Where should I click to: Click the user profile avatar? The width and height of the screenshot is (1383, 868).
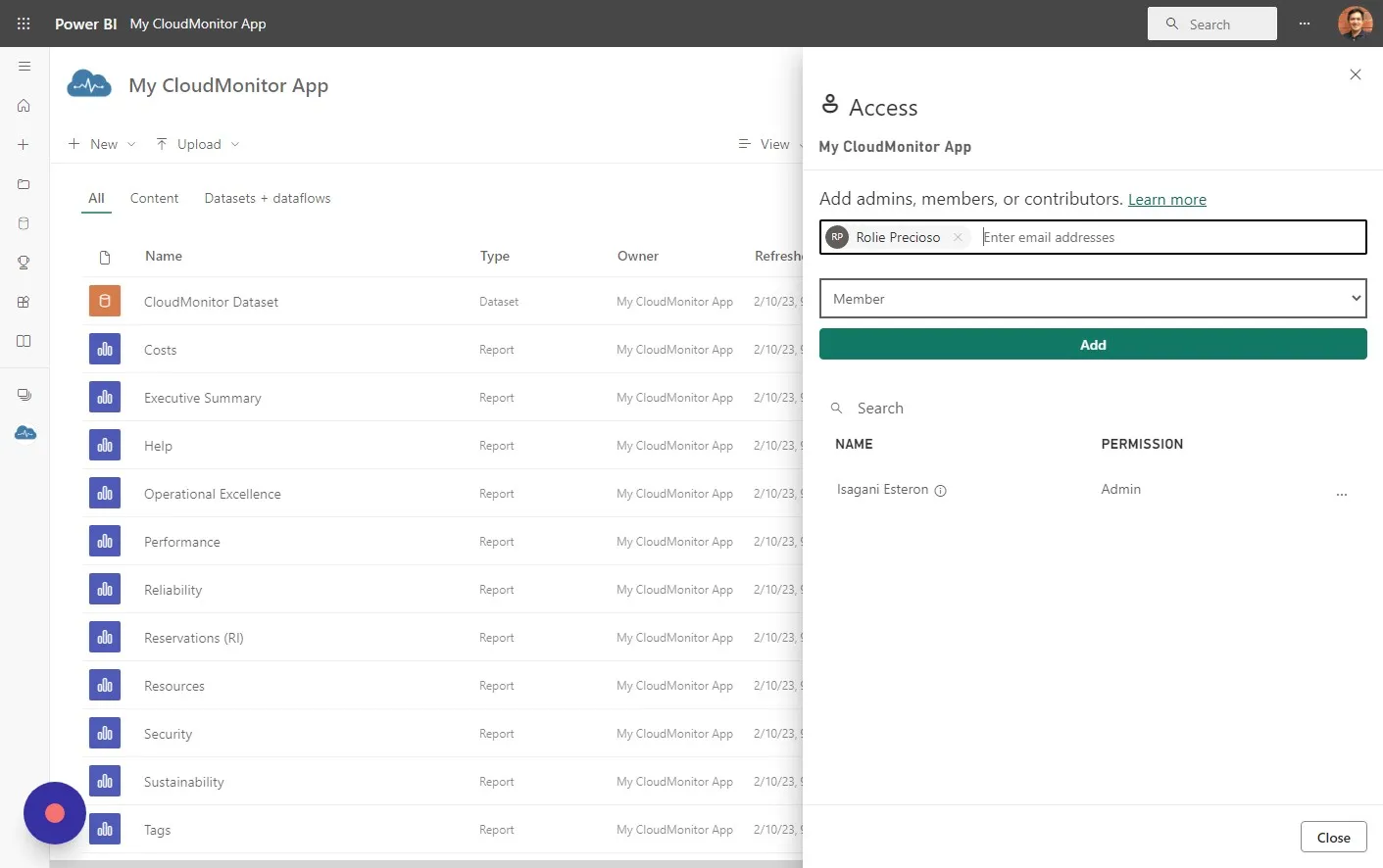1356,24
